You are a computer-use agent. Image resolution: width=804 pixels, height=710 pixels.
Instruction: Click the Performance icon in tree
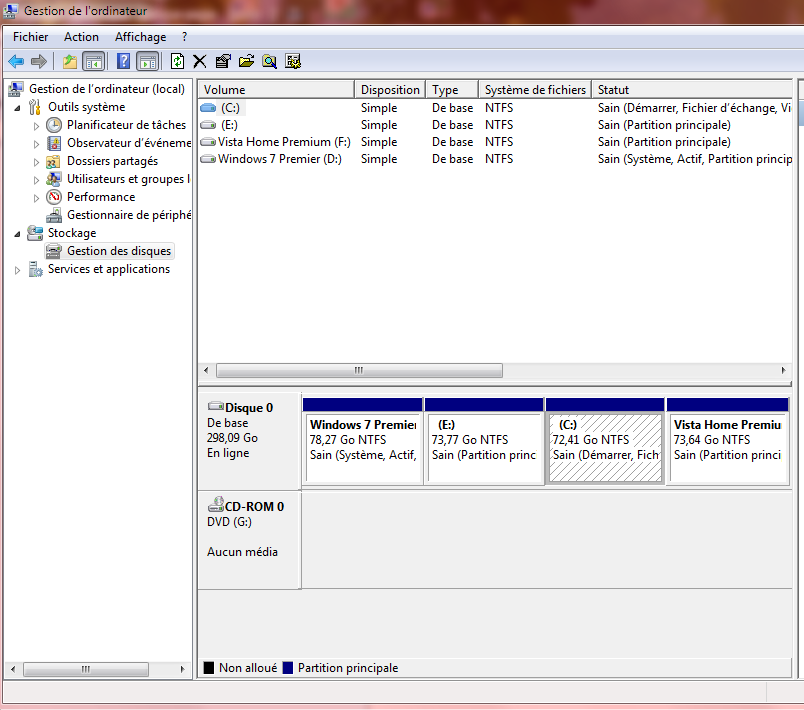54,197
